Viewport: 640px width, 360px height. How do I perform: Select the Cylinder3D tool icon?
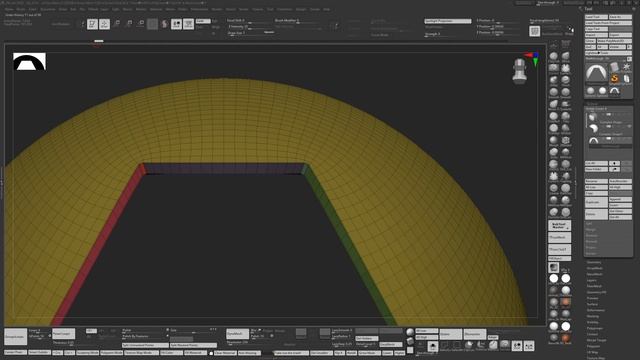[x=615, y=67]
